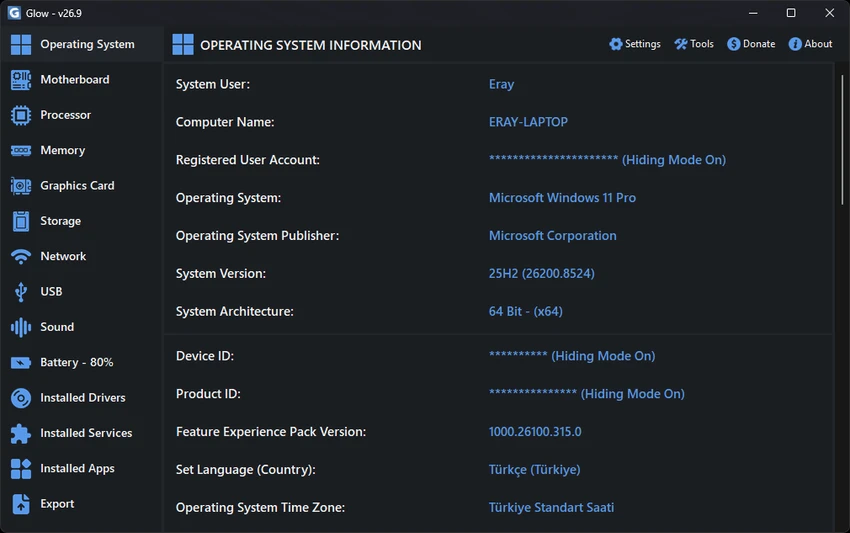This screenshot has height=533, width=850.
Task: Open the Graphics Card icon
Action: (21, 186)
